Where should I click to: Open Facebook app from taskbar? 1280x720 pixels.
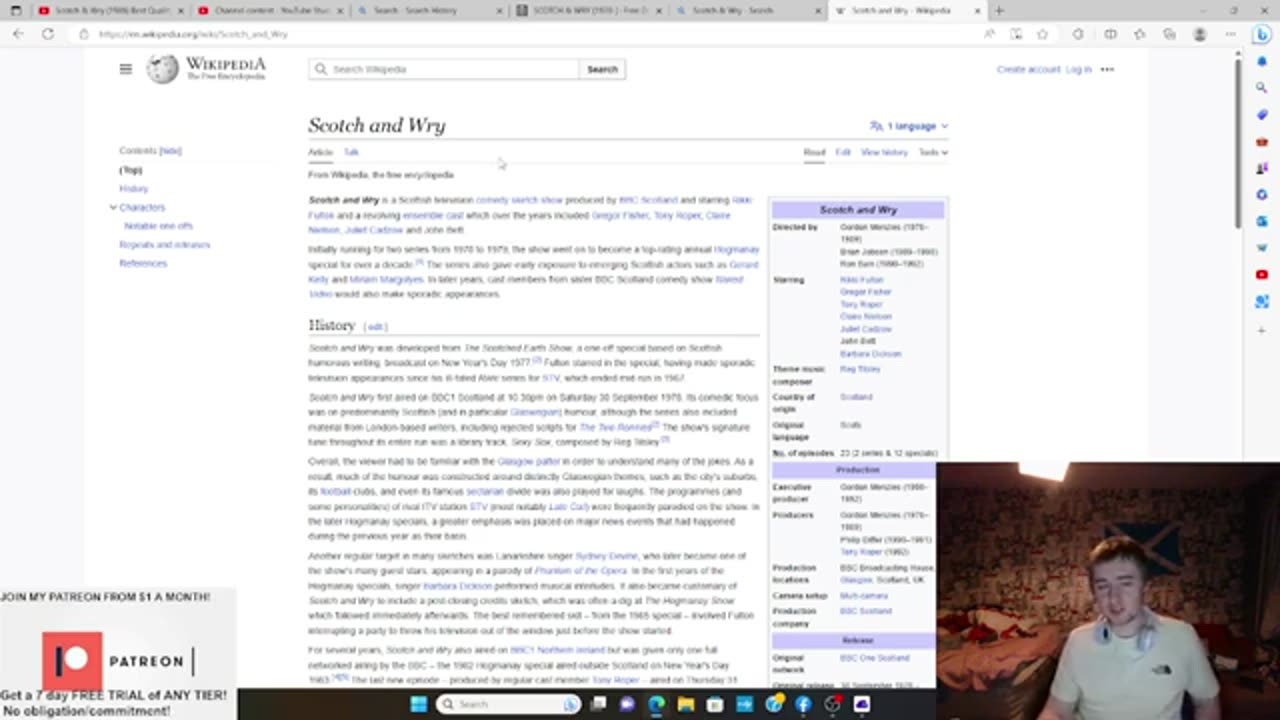point(803,704)
